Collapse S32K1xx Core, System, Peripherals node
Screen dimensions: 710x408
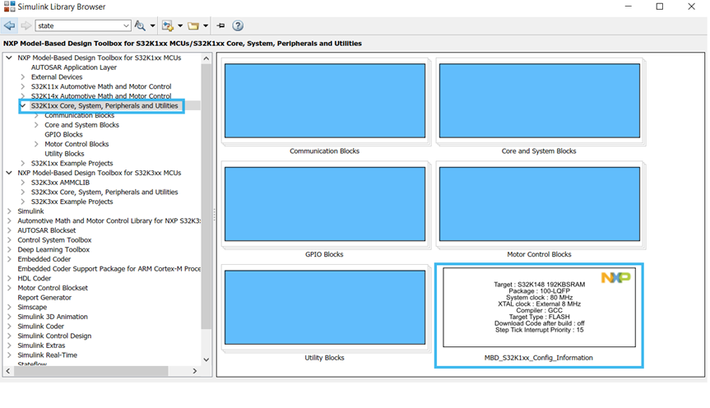(23, 106)
